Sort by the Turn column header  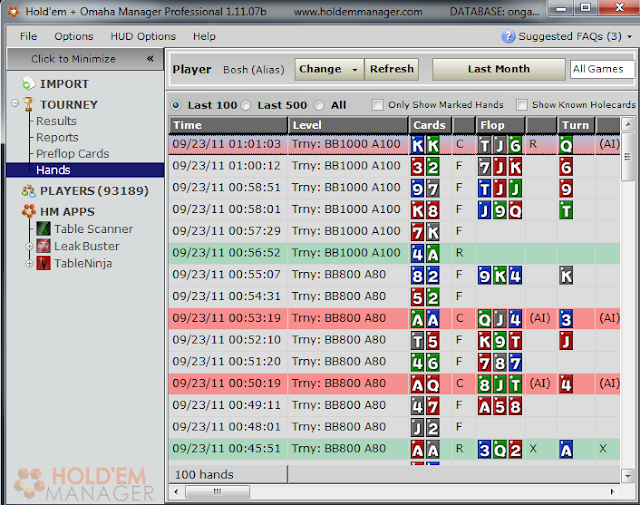(x=576, y=125)
